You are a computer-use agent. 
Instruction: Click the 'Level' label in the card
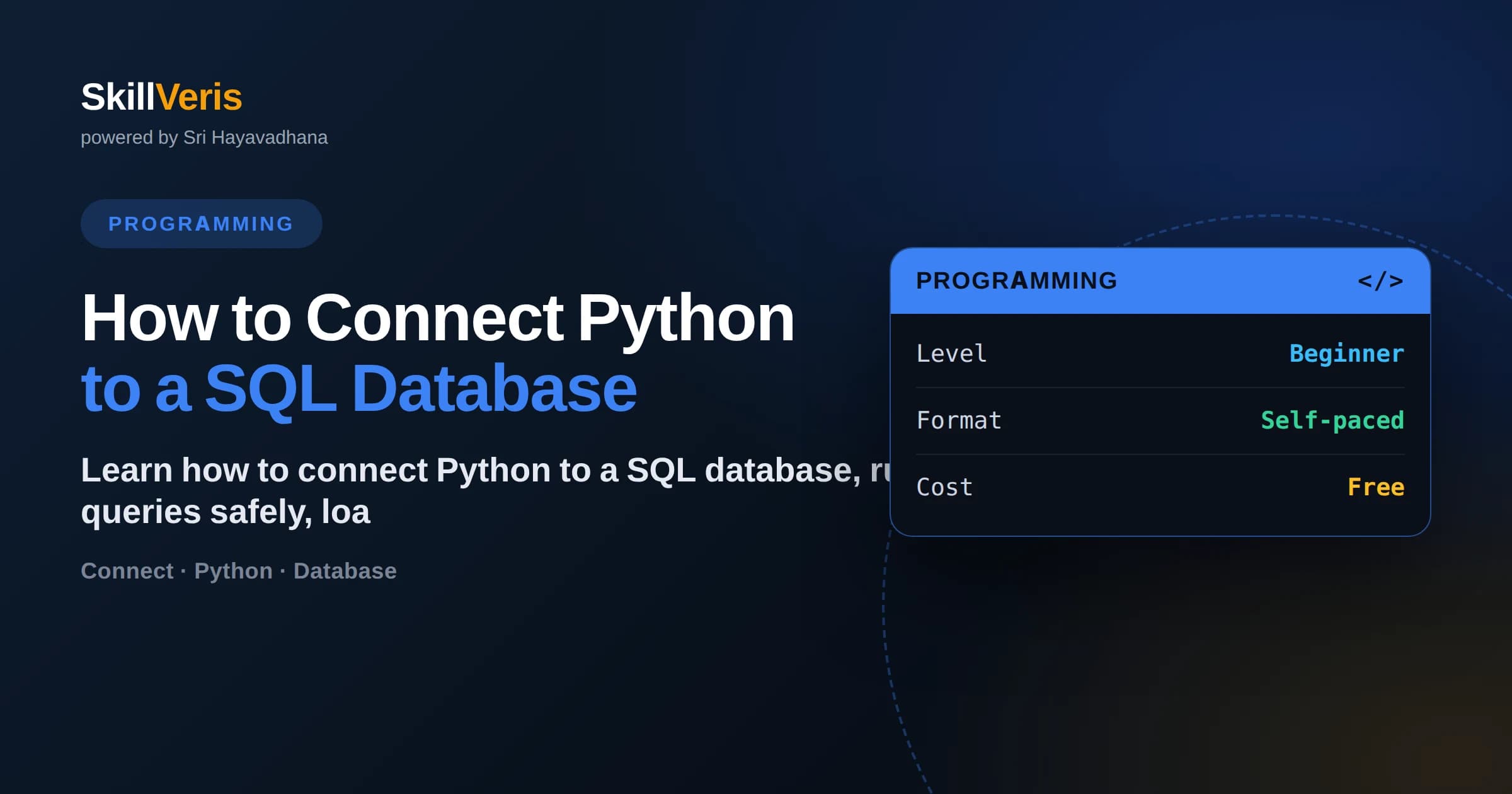(951, 354)
